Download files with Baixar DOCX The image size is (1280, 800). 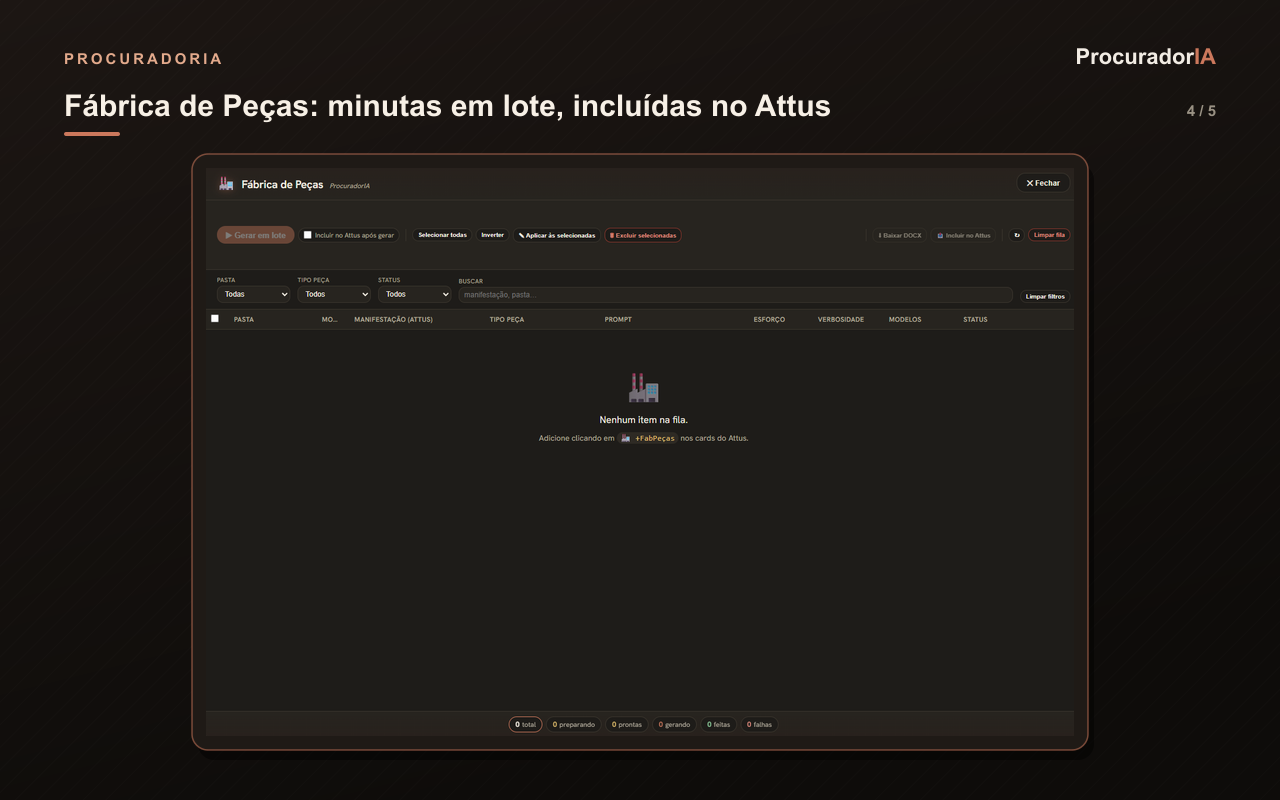(x=900, y=235)
